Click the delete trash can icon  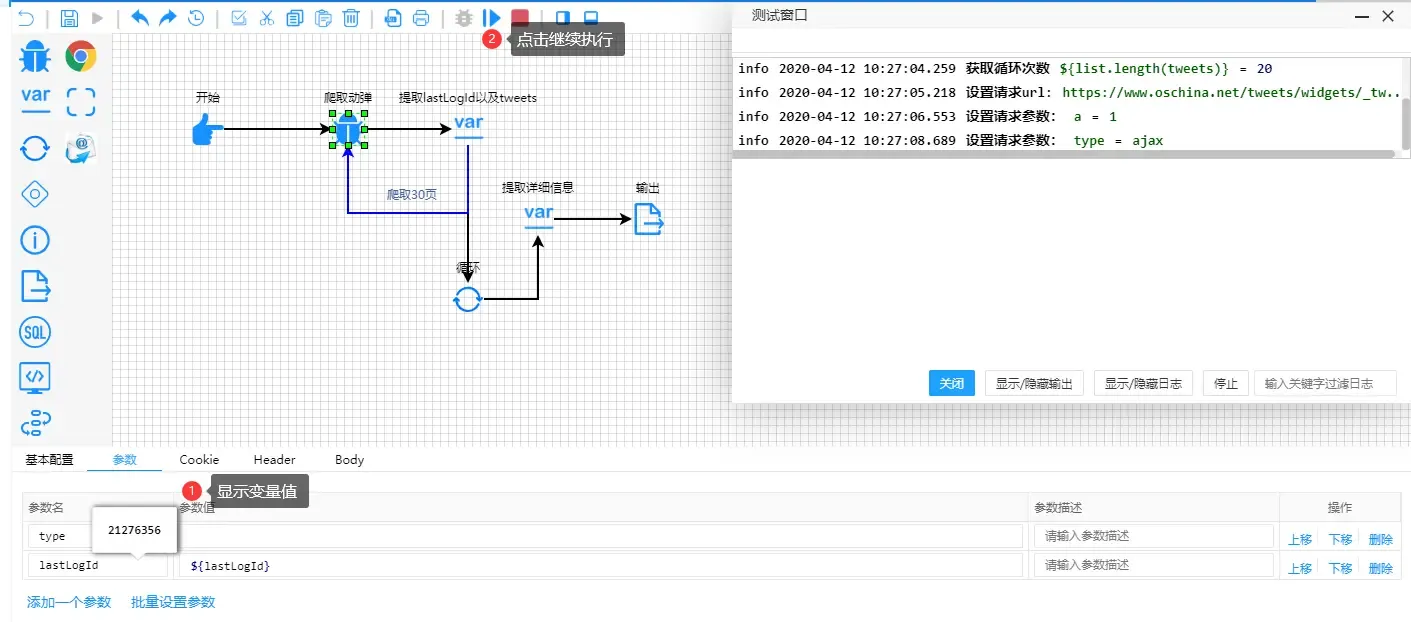(x=351, y=18)
